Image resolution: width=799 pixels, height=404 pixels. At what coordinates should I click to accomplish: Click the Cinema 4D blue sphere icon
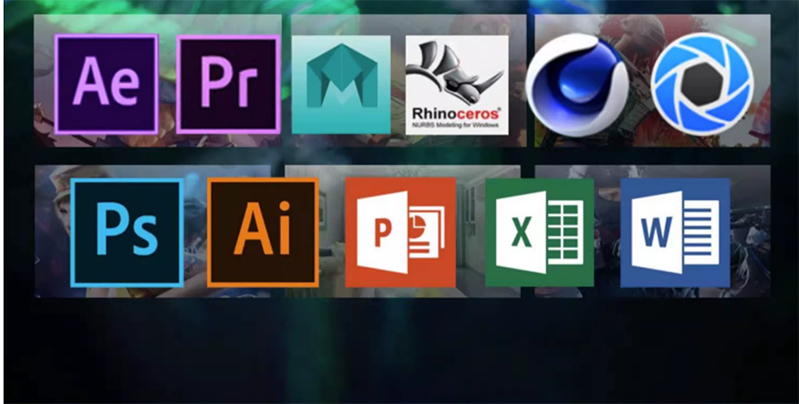coord(577,85)
